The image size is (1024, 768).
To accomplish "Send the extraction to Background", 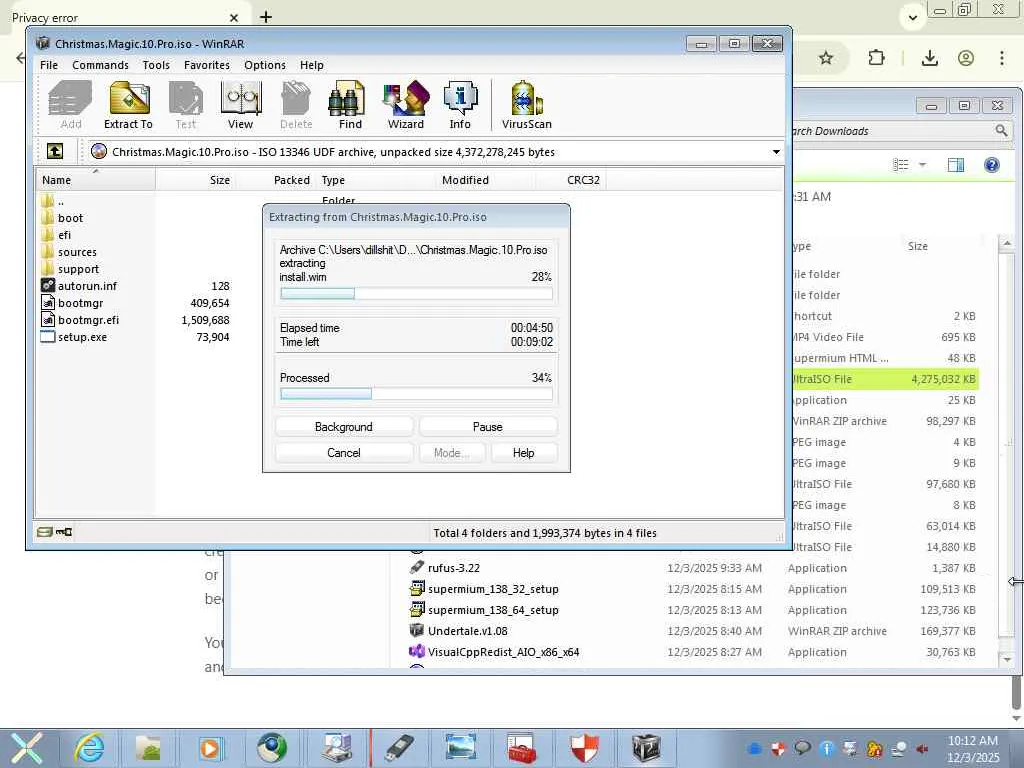I will pos(344,426).
